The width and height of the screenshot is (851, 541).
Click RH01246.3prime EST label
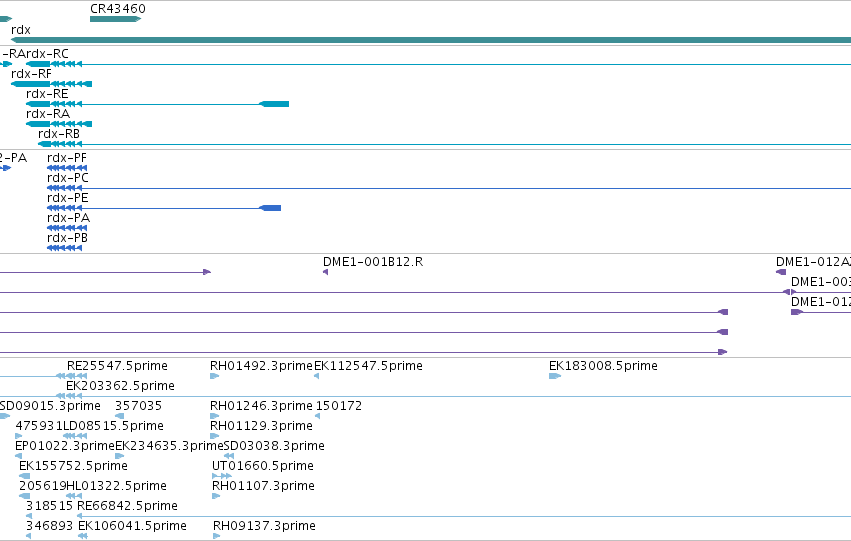pos(261,406)
